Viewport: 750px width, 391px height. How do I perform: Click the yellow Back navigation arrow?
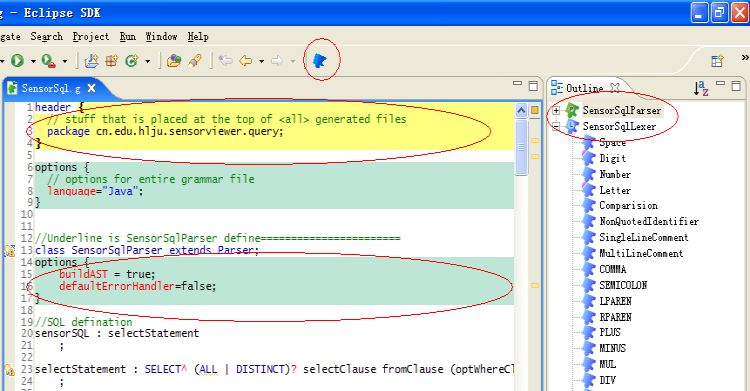[x=245, y=61]
